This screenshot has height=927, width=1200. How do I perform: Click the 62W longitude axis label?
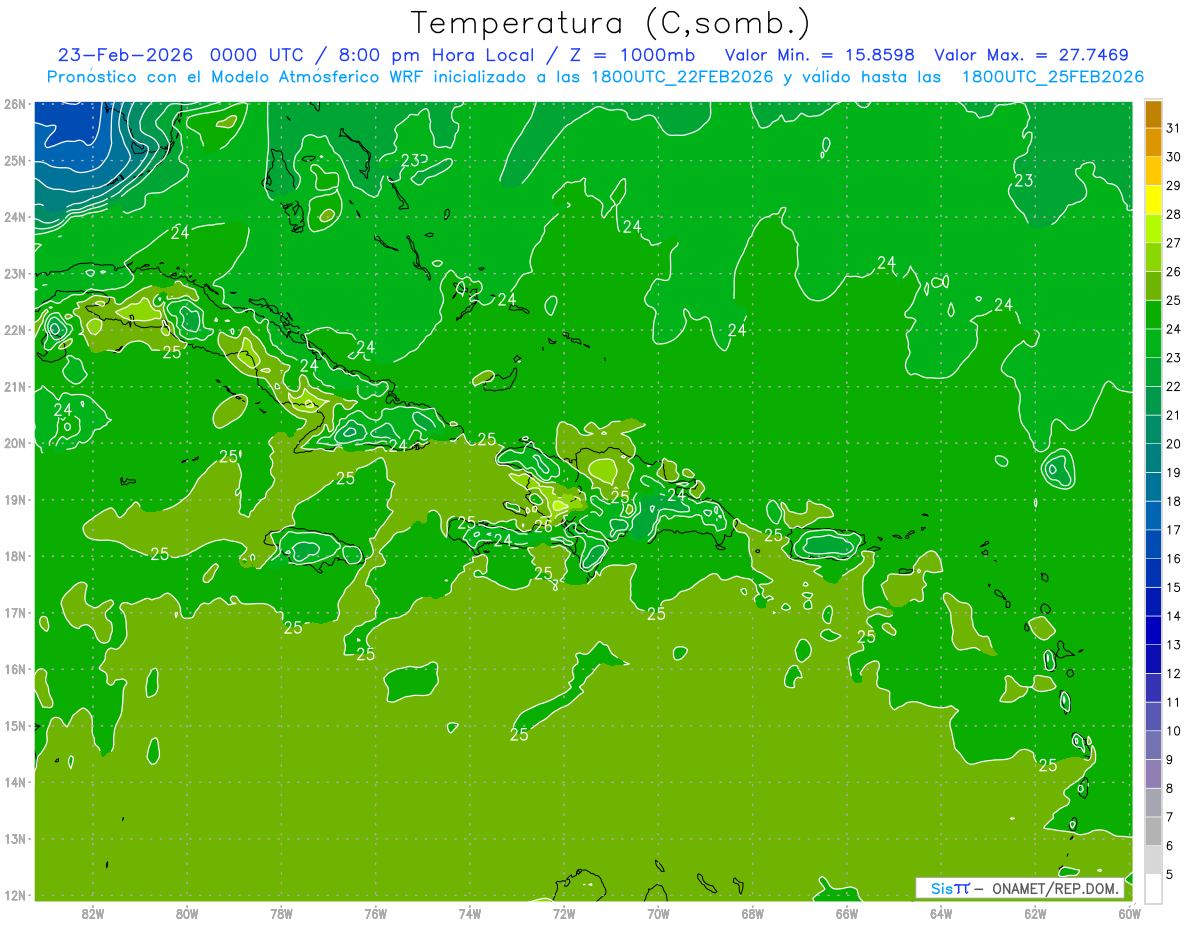[1035, 913]
